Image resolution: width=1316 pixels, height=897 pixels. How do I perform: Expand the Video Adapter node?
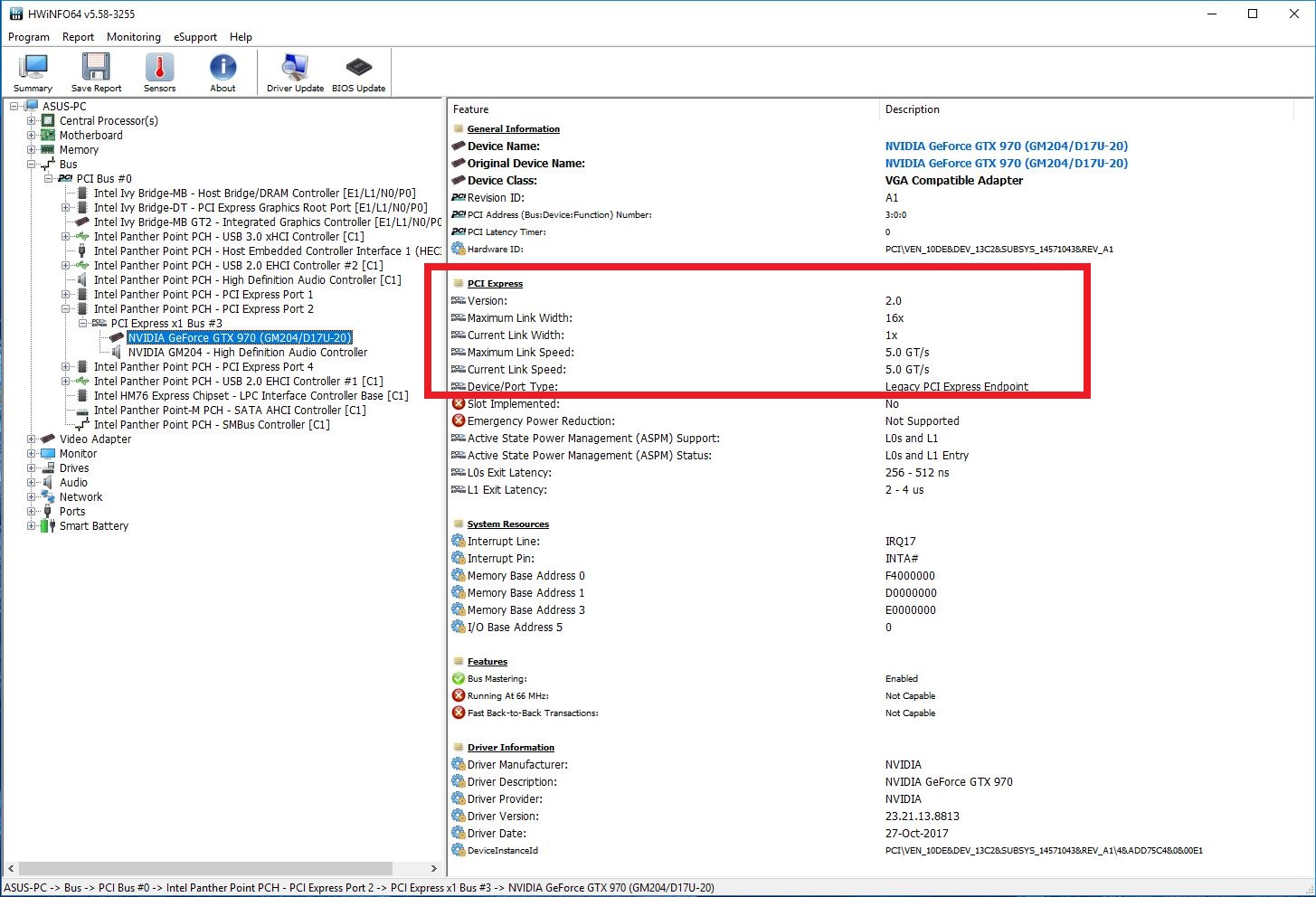(31, 439)
